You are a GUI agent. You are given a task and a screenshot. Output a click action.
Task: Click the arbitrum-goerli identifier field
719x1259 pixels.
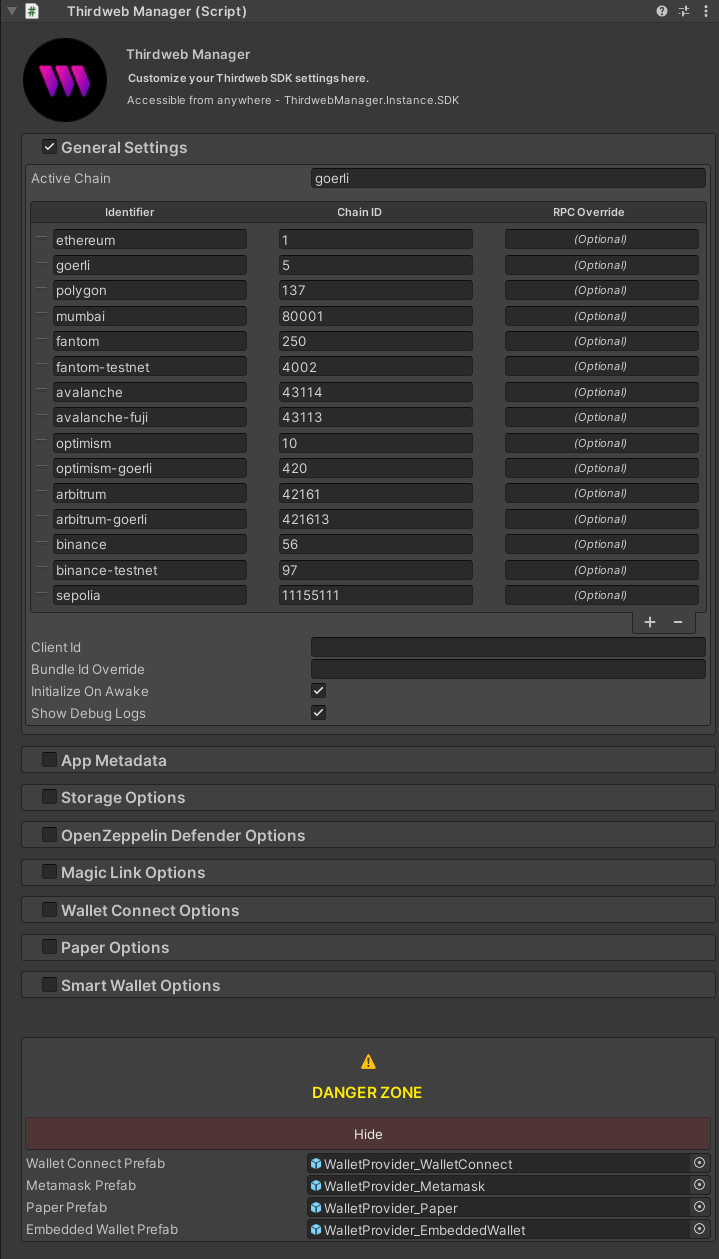150,519
